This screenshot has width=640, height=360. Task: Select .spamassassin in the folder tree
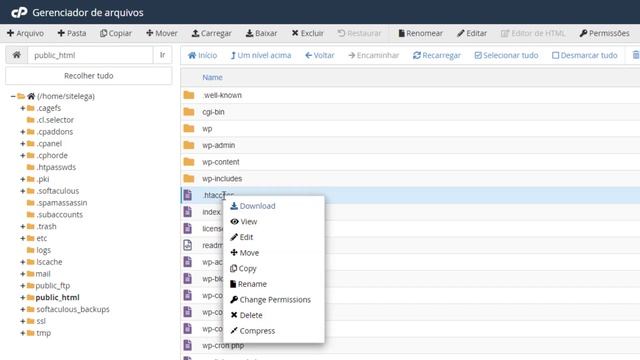pyautogui.click(x=62, y=203)
